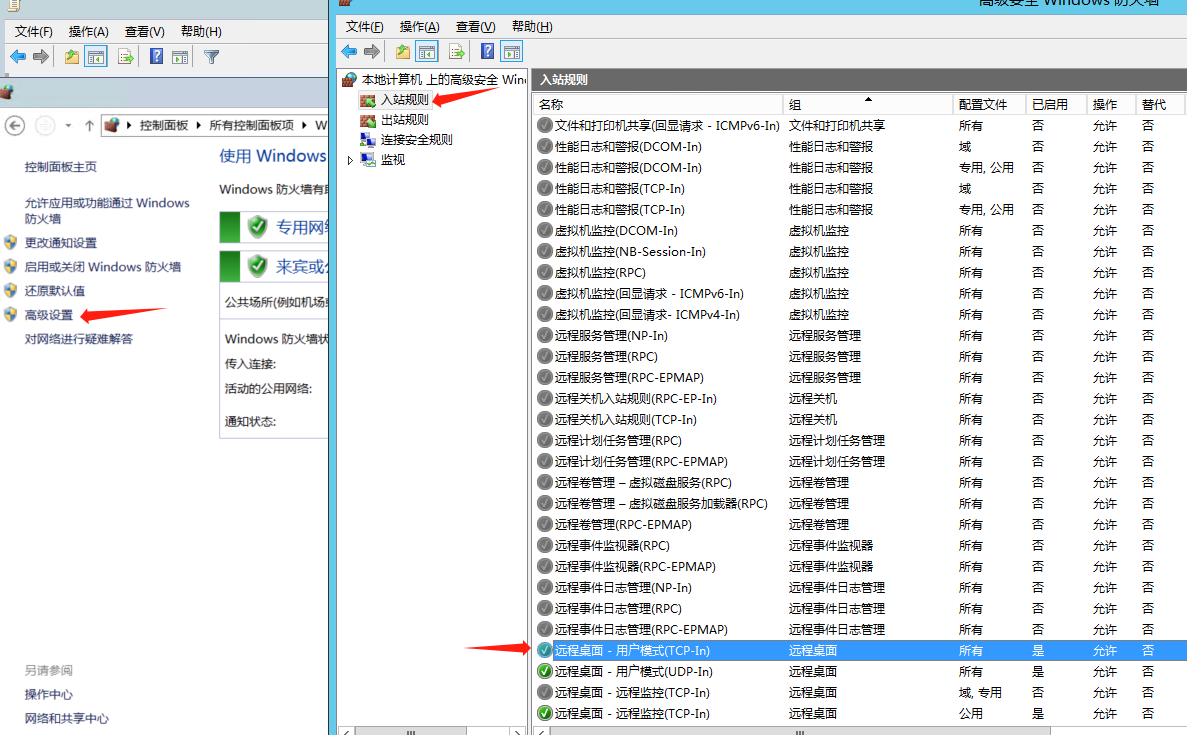Sort rules by the 已启用 column header

[x=1056, y=104]
